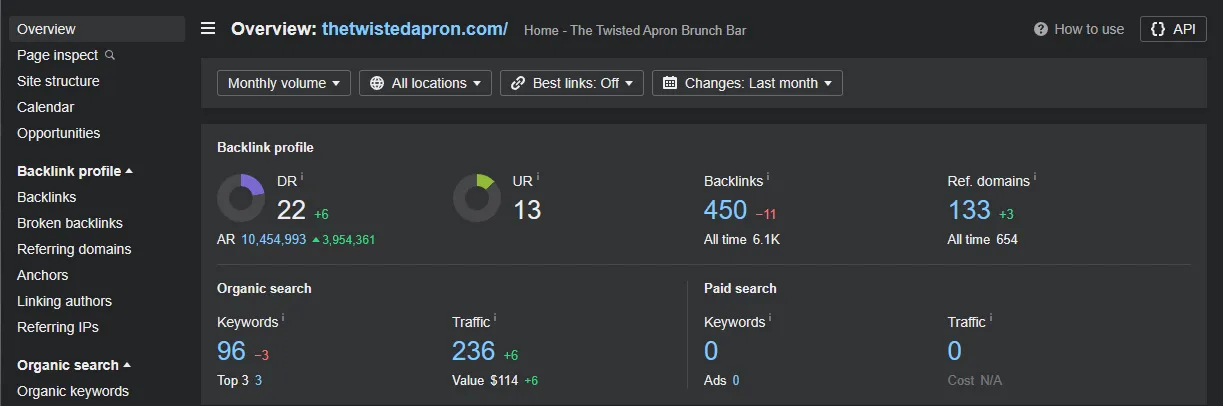Open Opportunities in the sidebar
This screenshot has width=1223, height=406.
pyautogui.click(x=59, y=133)
